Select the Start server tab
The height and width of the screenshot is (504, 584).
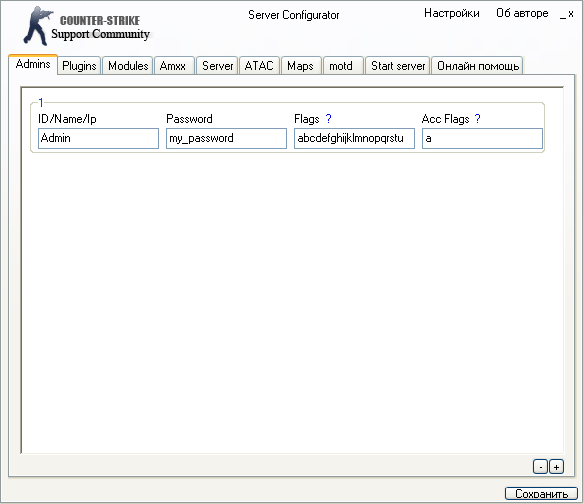398,66
